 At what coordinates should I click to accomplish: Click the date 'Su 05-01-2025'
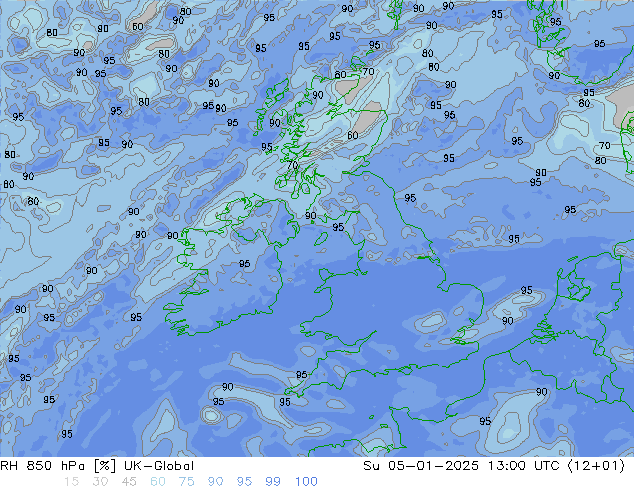[x=421, y=466]
